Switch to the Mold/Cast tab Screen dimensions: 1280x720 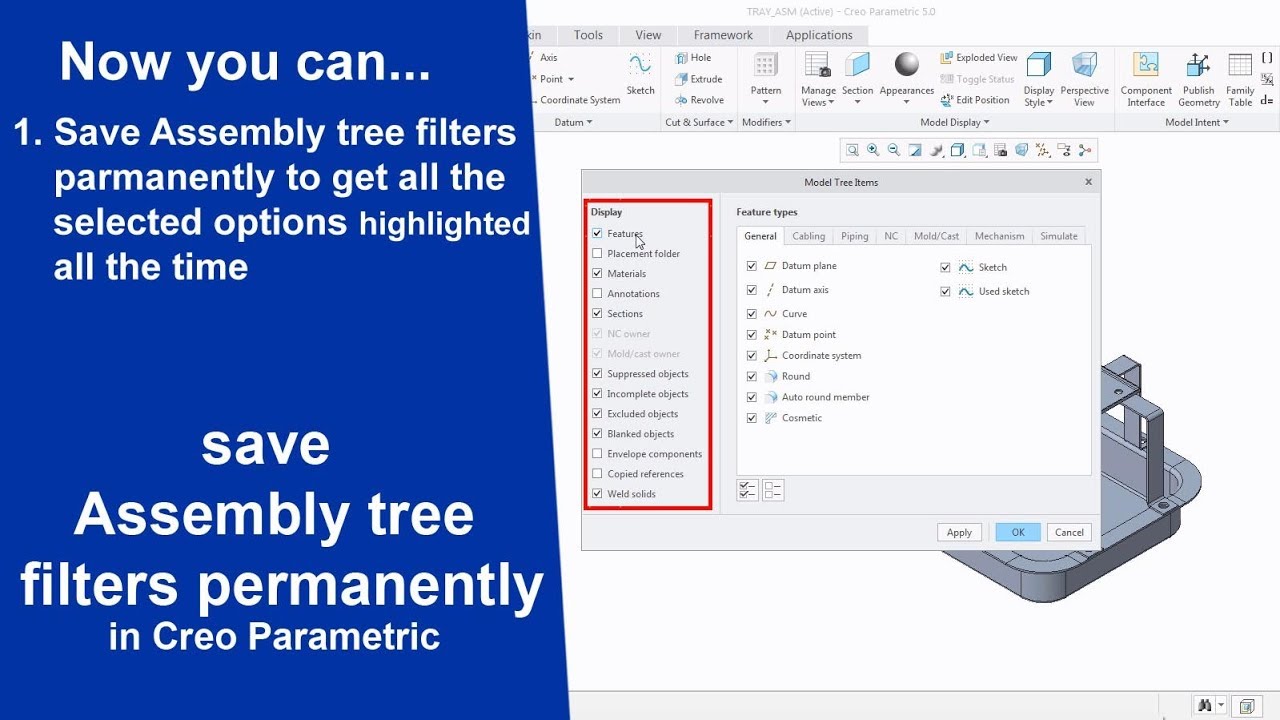coord(936,236)
